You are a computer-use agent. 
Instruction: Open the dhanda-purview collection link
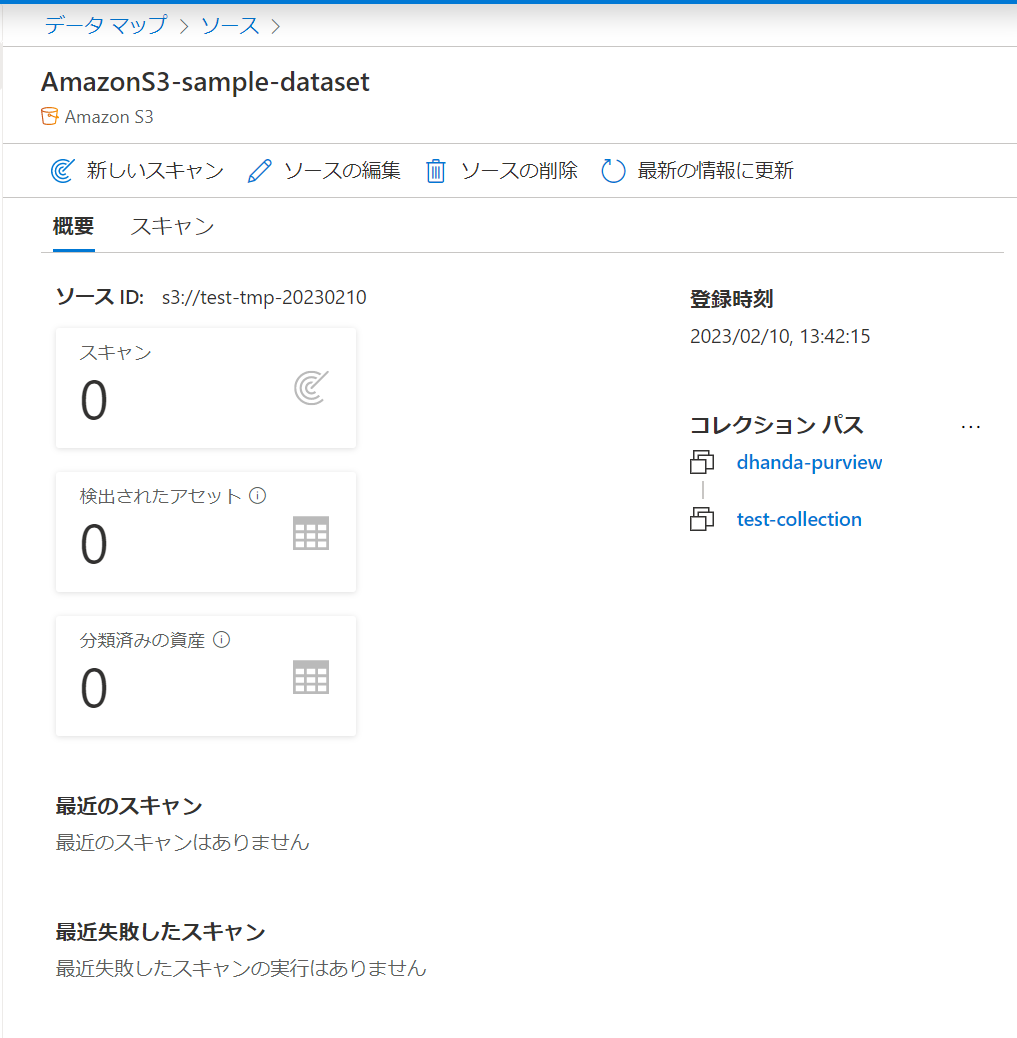point(809,462)
